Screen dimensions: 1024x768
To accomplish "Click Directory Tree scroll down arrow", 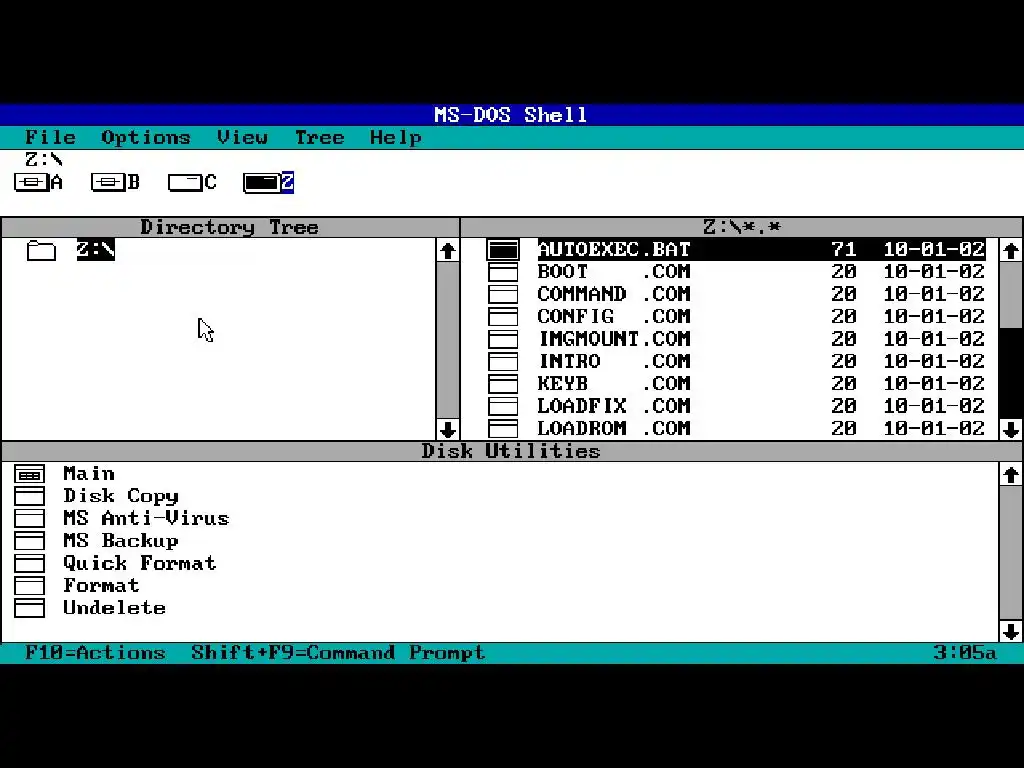I will (447, 430).
